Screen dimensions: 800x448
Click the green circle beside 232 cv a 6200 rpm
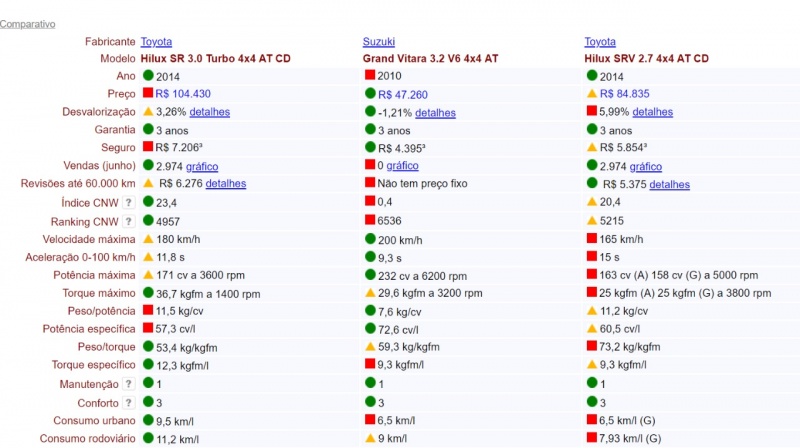click(370, 275)
